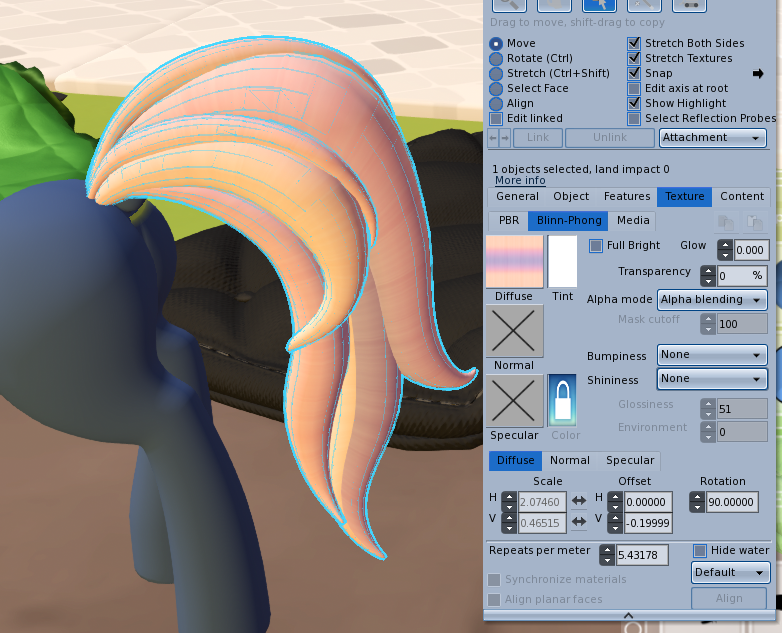Decrease Repeats per meter down arrow
Image resolution: width=782 pixels, height=633 pixels.
click(607, 560)
